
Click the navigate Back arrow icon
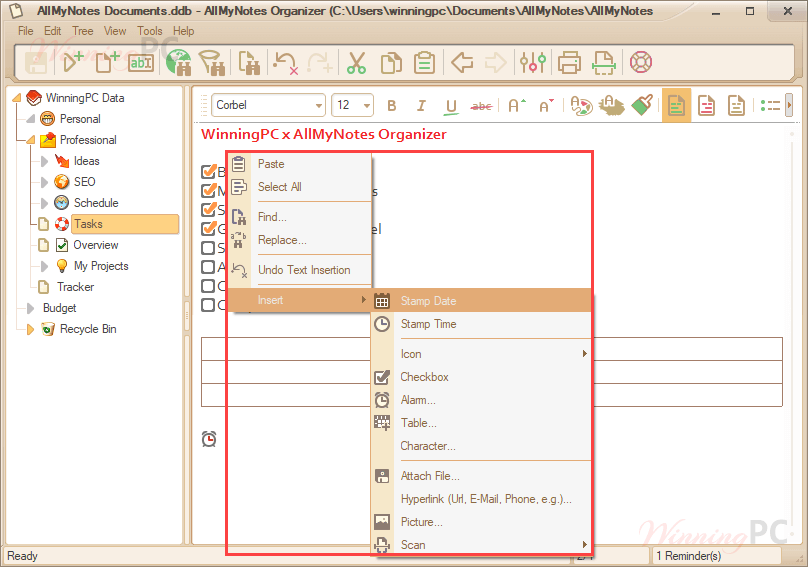point(462,62)
